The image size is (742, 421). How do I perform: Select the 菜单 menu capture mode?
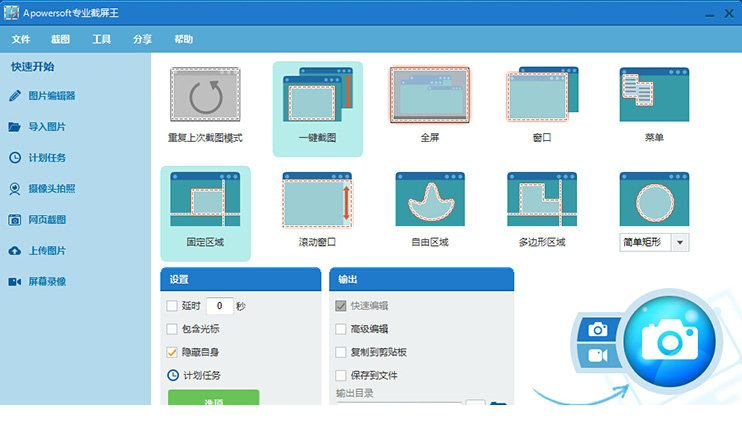point(654,105)
